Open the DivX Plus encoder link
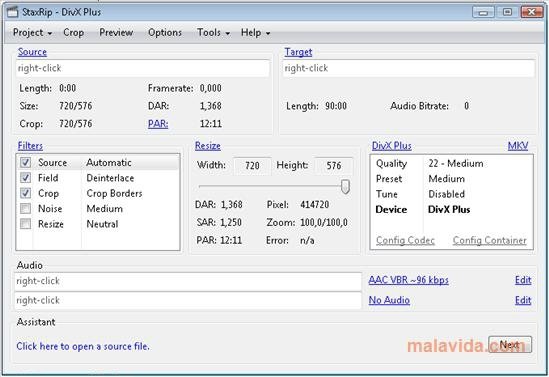The height and width of the screenshot is (377, 549). click(391, 146)
